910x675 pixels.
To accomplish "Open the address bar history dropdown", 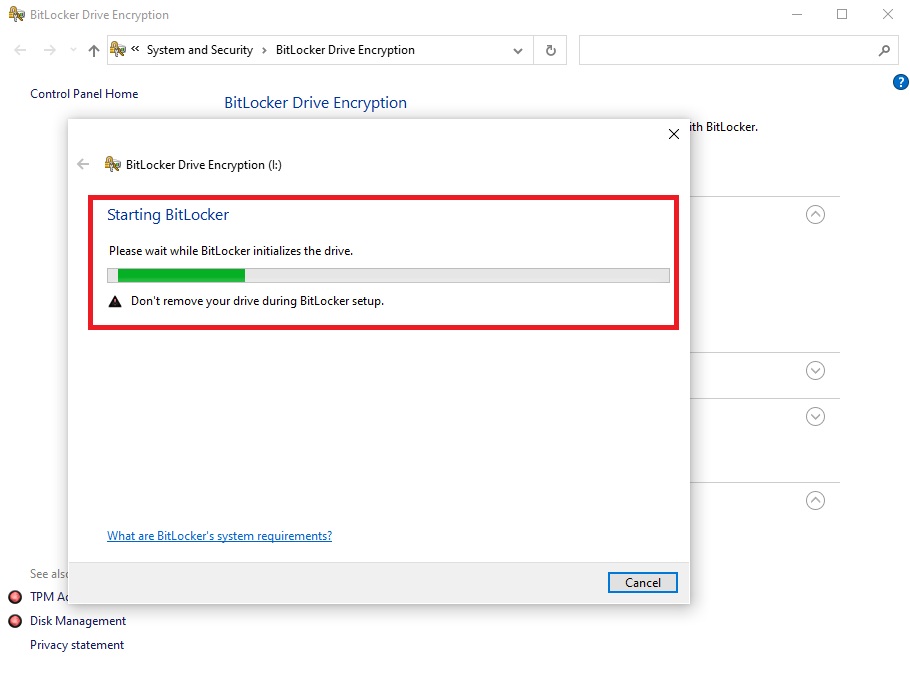I will click(517, 50).
